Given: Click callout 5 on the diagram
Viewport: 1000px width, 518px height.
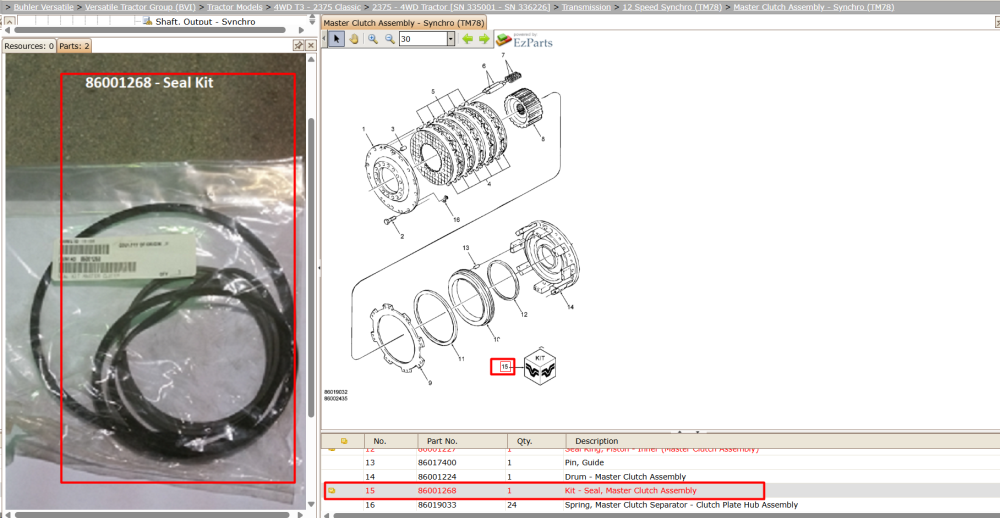Looking at the screenshot, I should pyautogui.click(x=432, y=92).
